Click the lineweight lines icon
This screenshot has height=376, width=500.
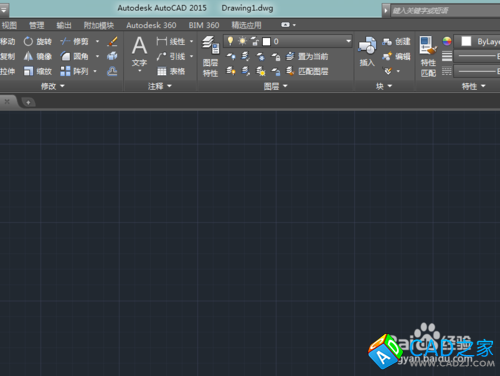point(447,56)
